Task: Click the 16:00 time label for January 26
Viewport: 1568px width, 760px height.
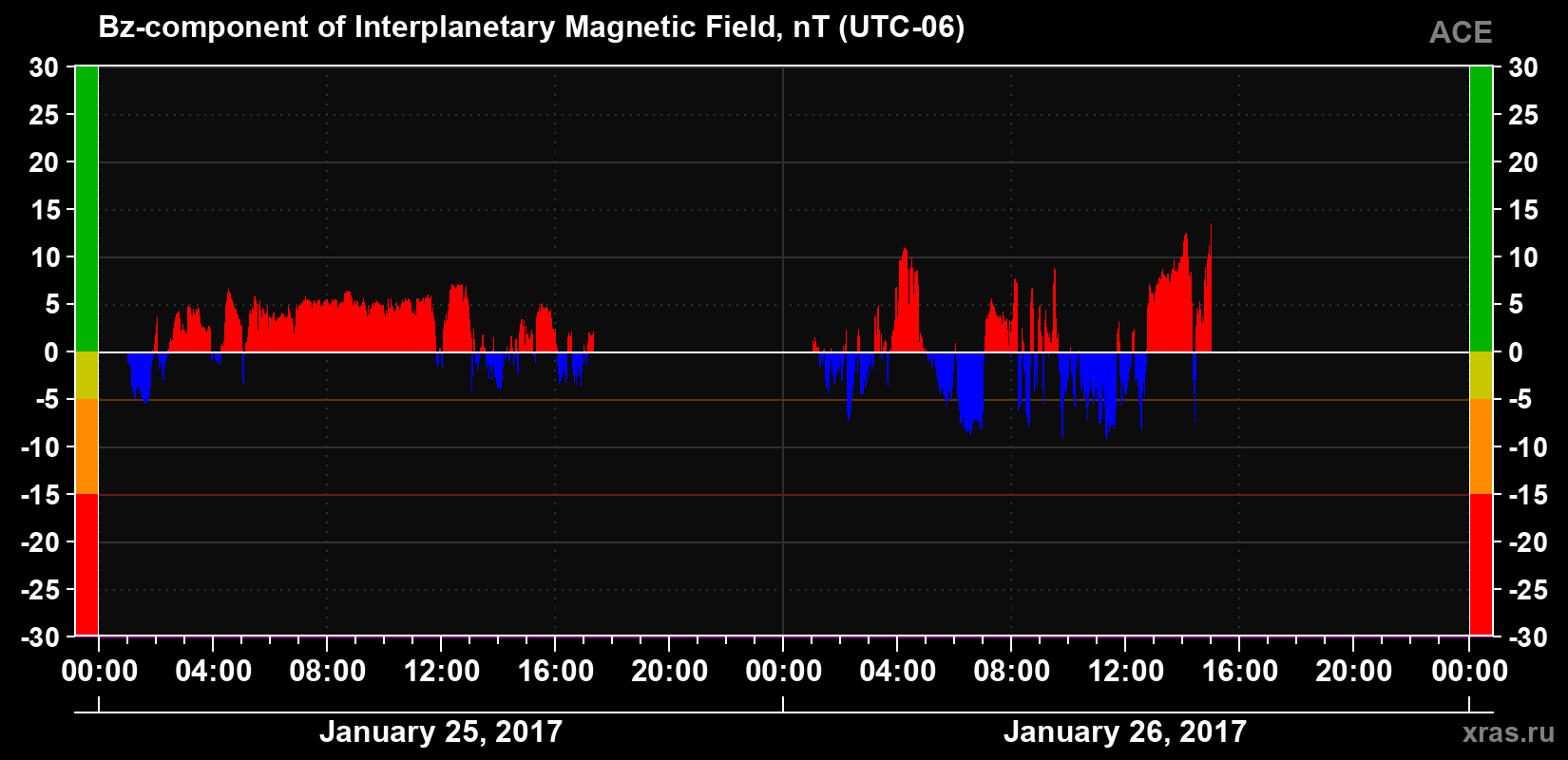Action: [x=1239, y=672]
